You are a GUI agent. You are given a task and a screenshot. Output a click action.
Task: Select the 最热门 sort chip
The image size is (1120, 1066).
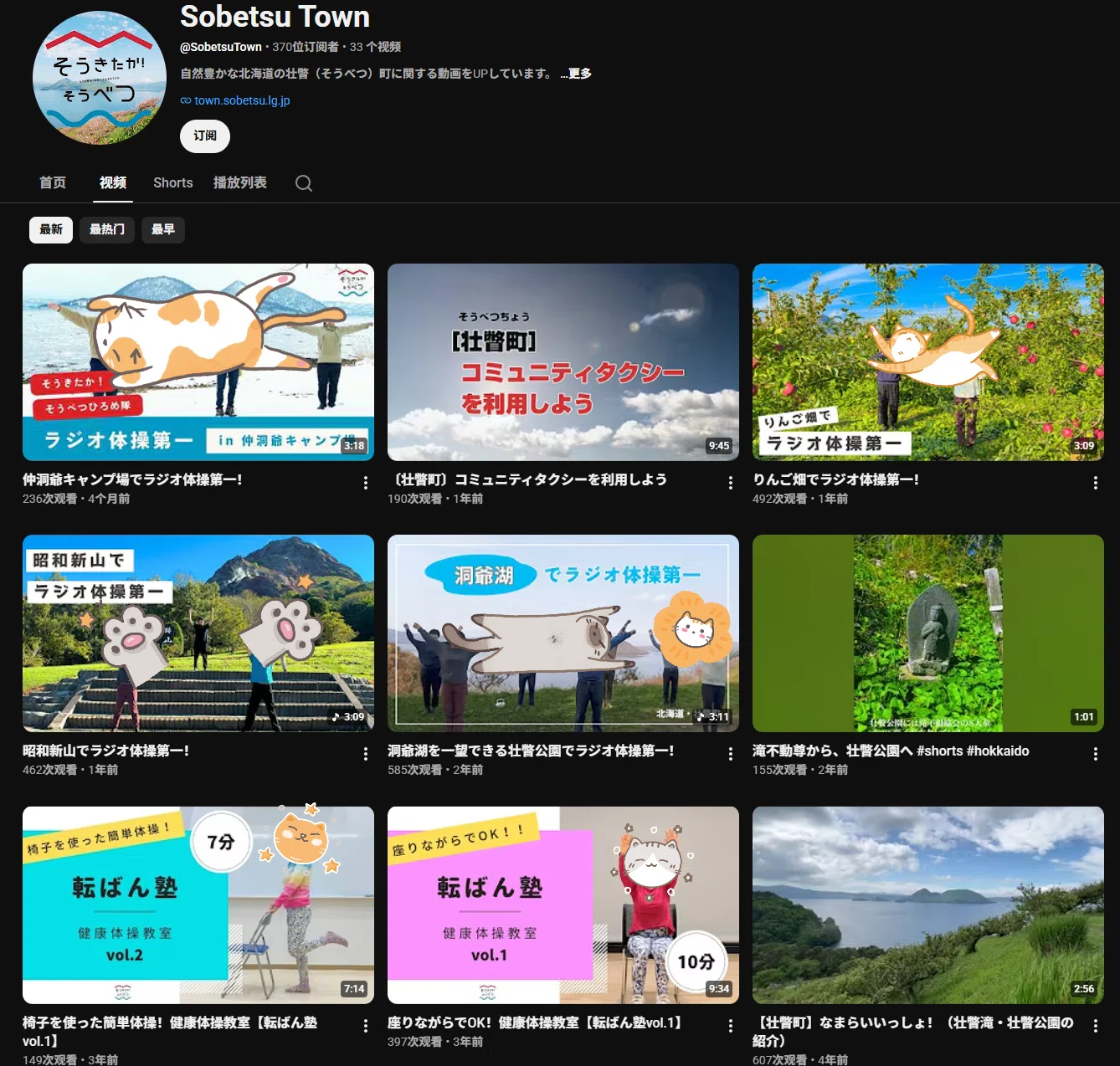point(107,229)
